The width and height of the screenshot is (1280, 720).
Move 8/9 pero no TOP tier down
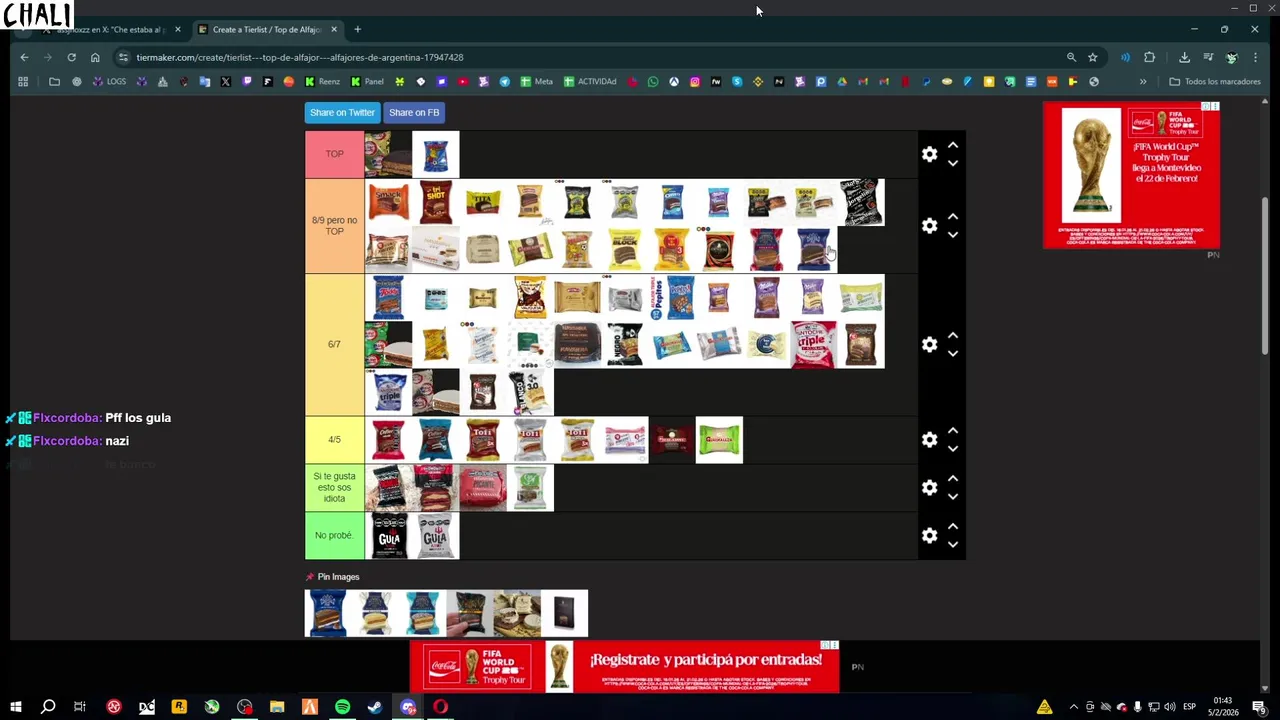coord(953,235)
